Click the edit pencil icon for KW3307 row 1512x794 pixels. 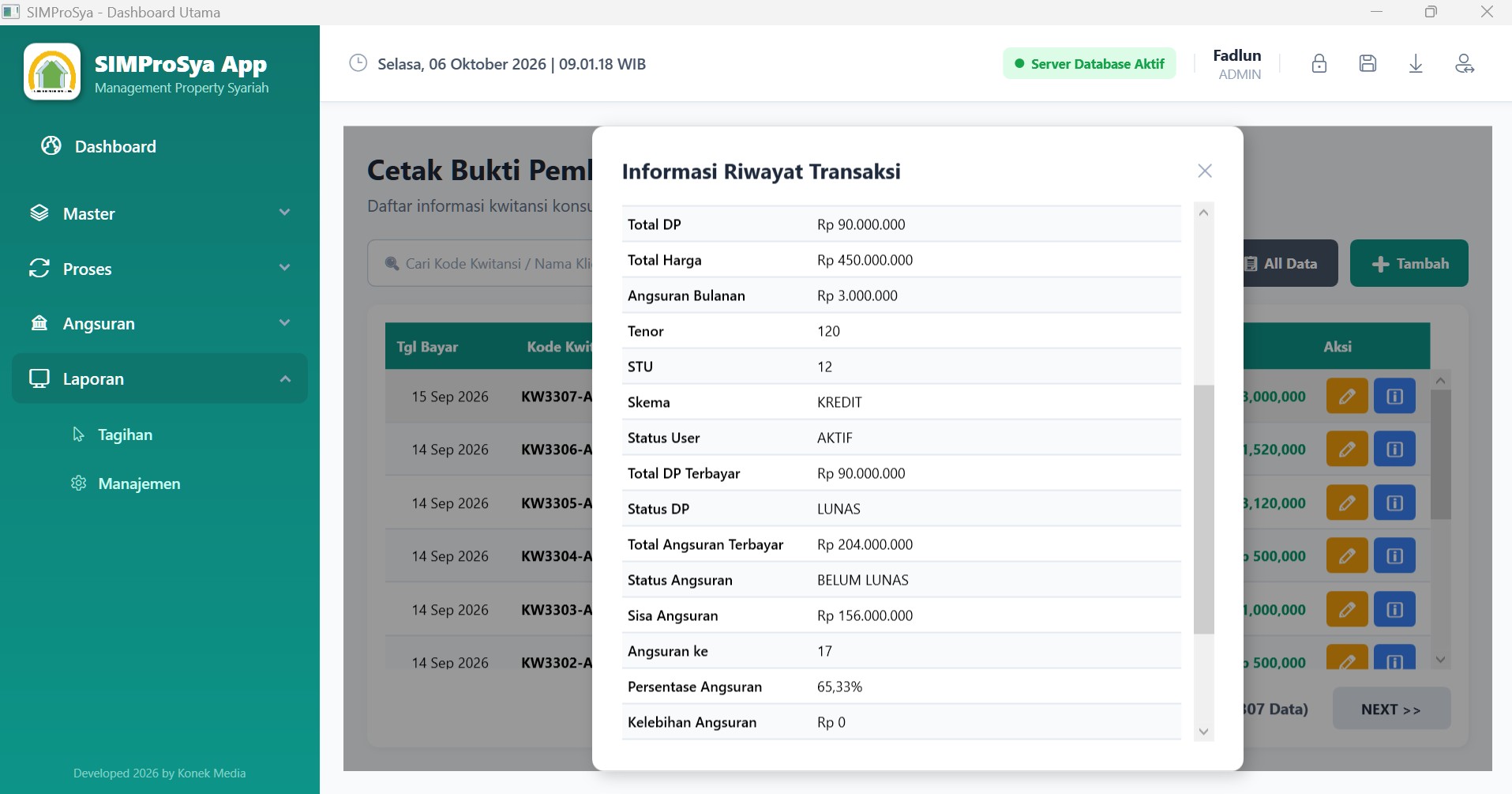[x=1347, y=397]
